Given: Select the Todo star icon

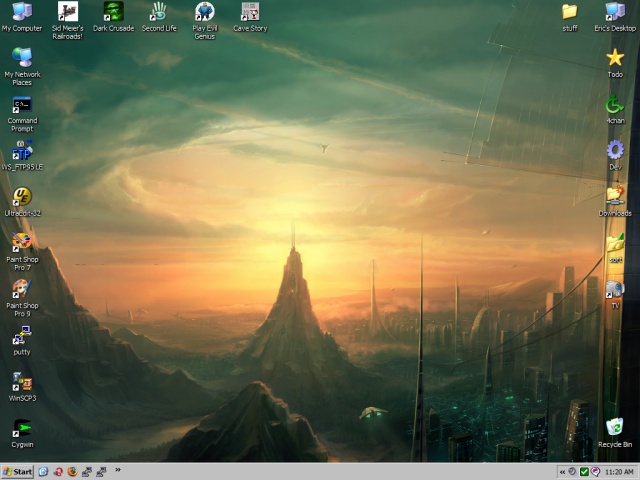Looking at the screenshot, I should pyautogui.click(x=615, y=63).
